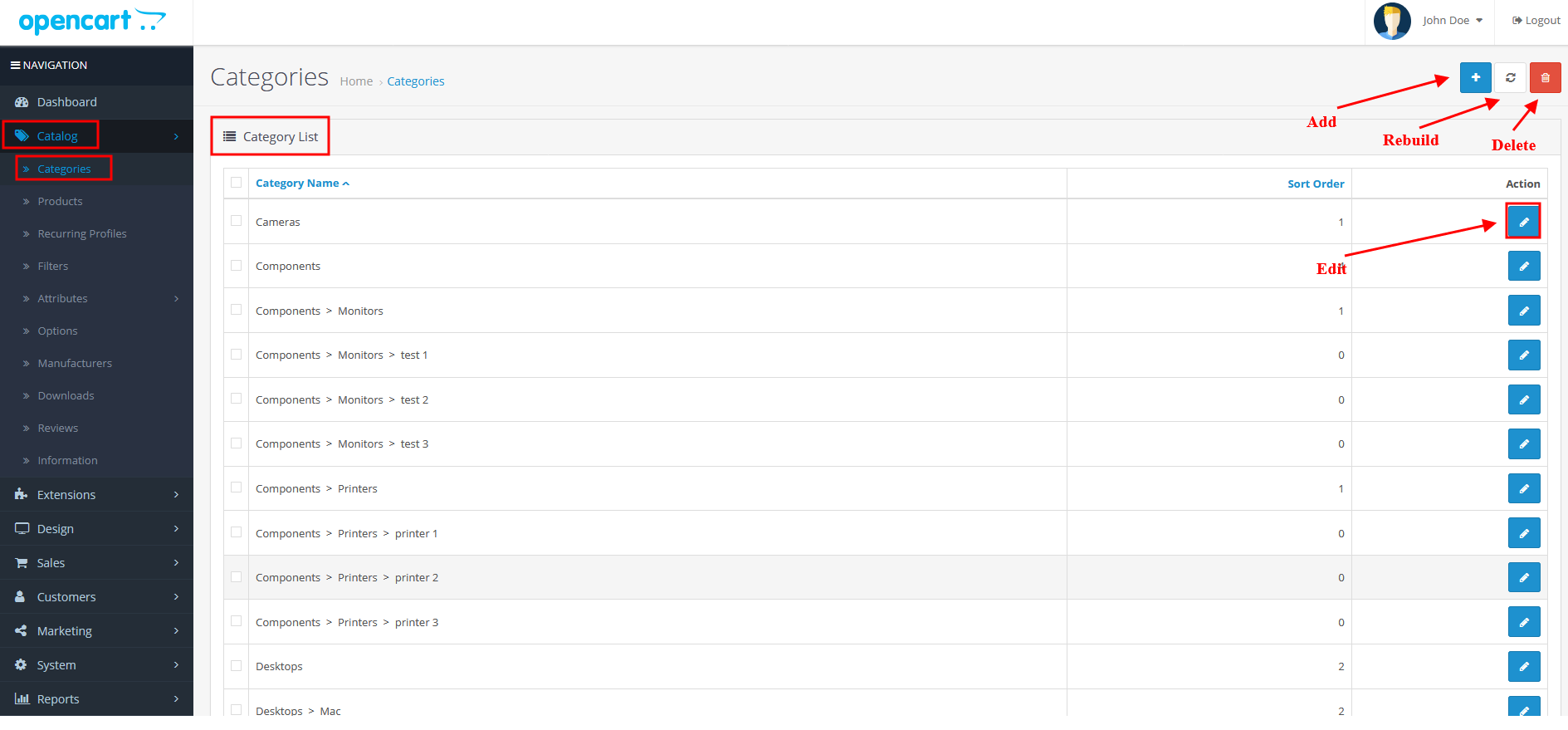Go to Home breadcrumb link

tap(356, 81)
